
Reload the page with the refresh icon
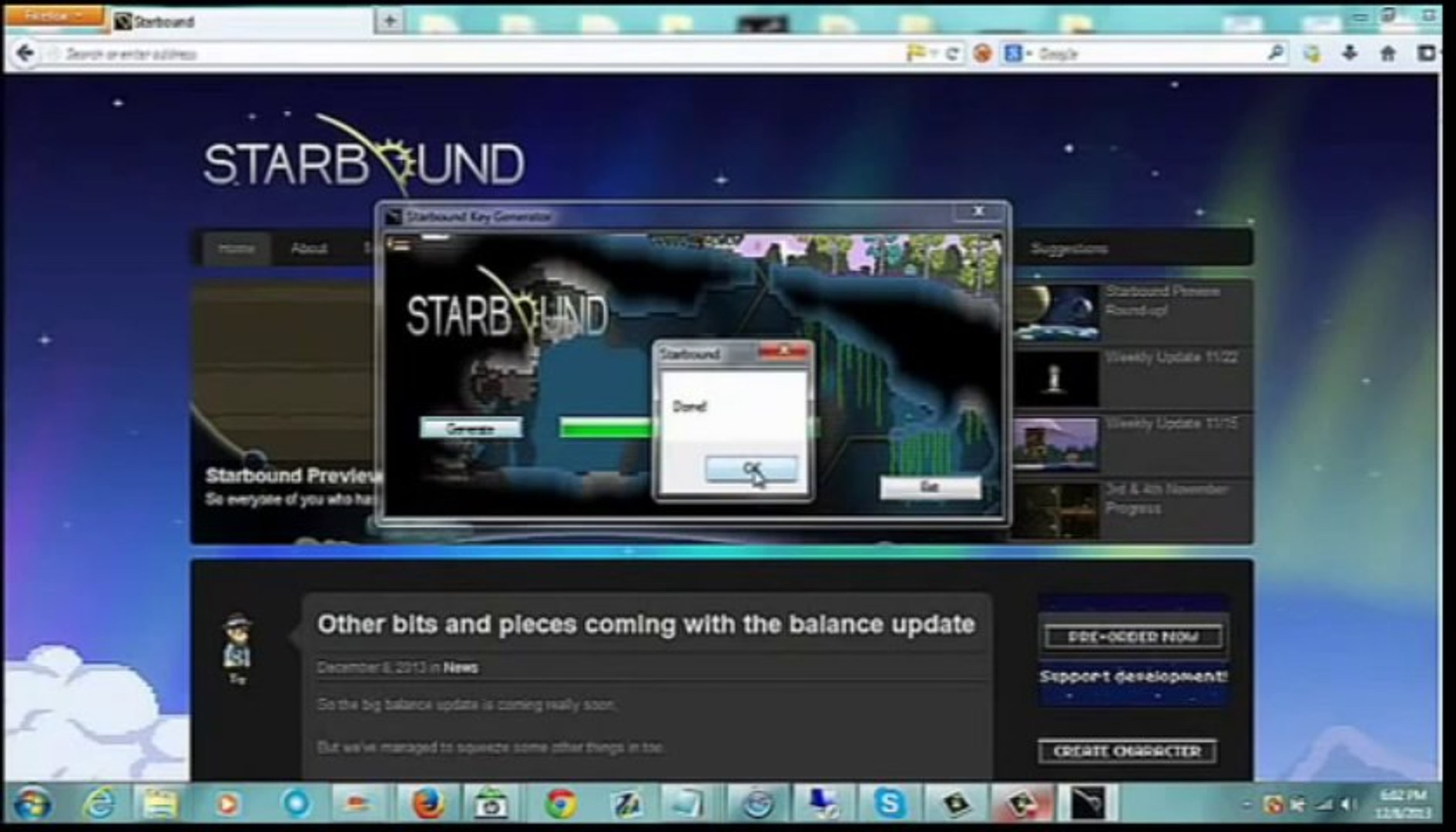tap(952, 53)
